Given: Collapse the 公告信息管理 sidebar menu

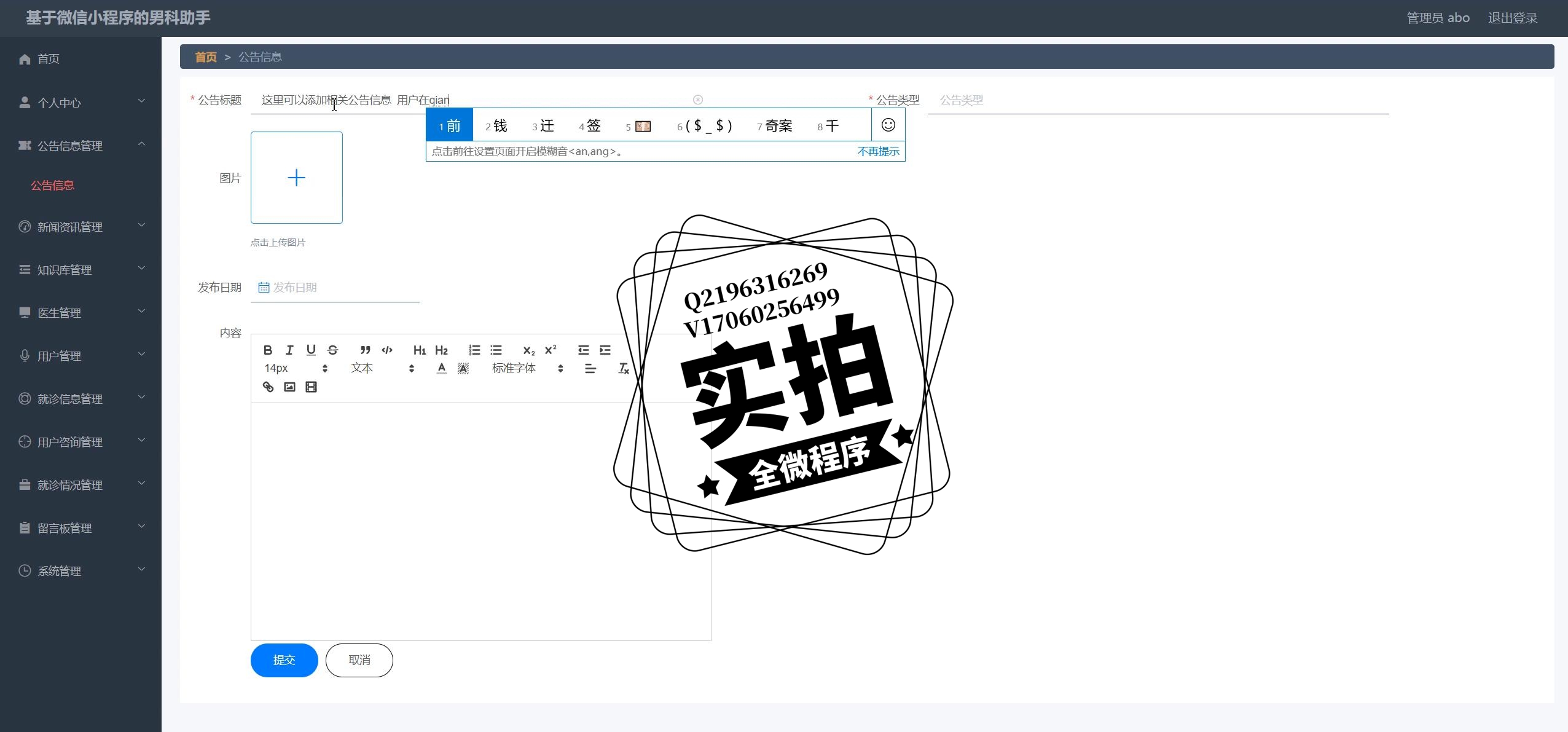Looking at the screenshot, I should pos(80,146).
